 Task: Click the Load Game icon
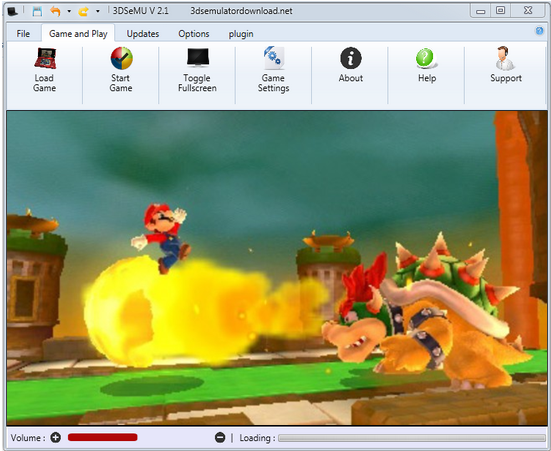point(45,58)
